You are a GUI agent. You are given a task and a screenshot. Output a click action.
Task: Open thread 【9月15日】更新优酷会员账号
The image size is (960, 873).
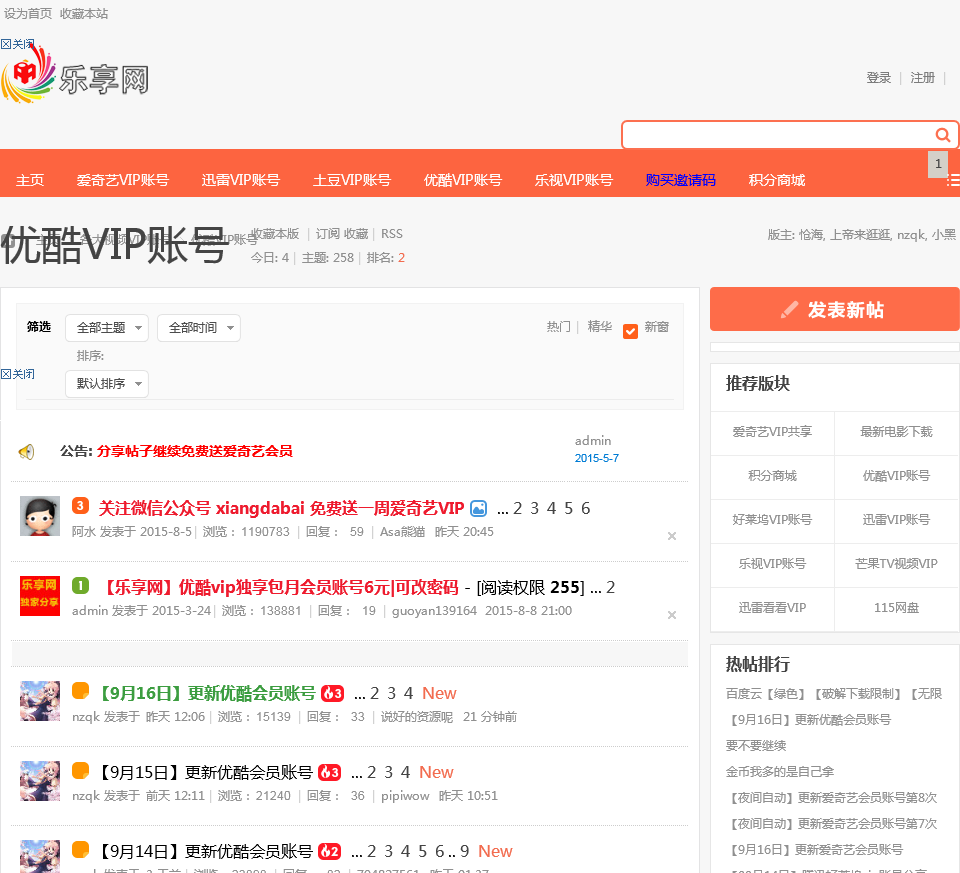(204, 772)
